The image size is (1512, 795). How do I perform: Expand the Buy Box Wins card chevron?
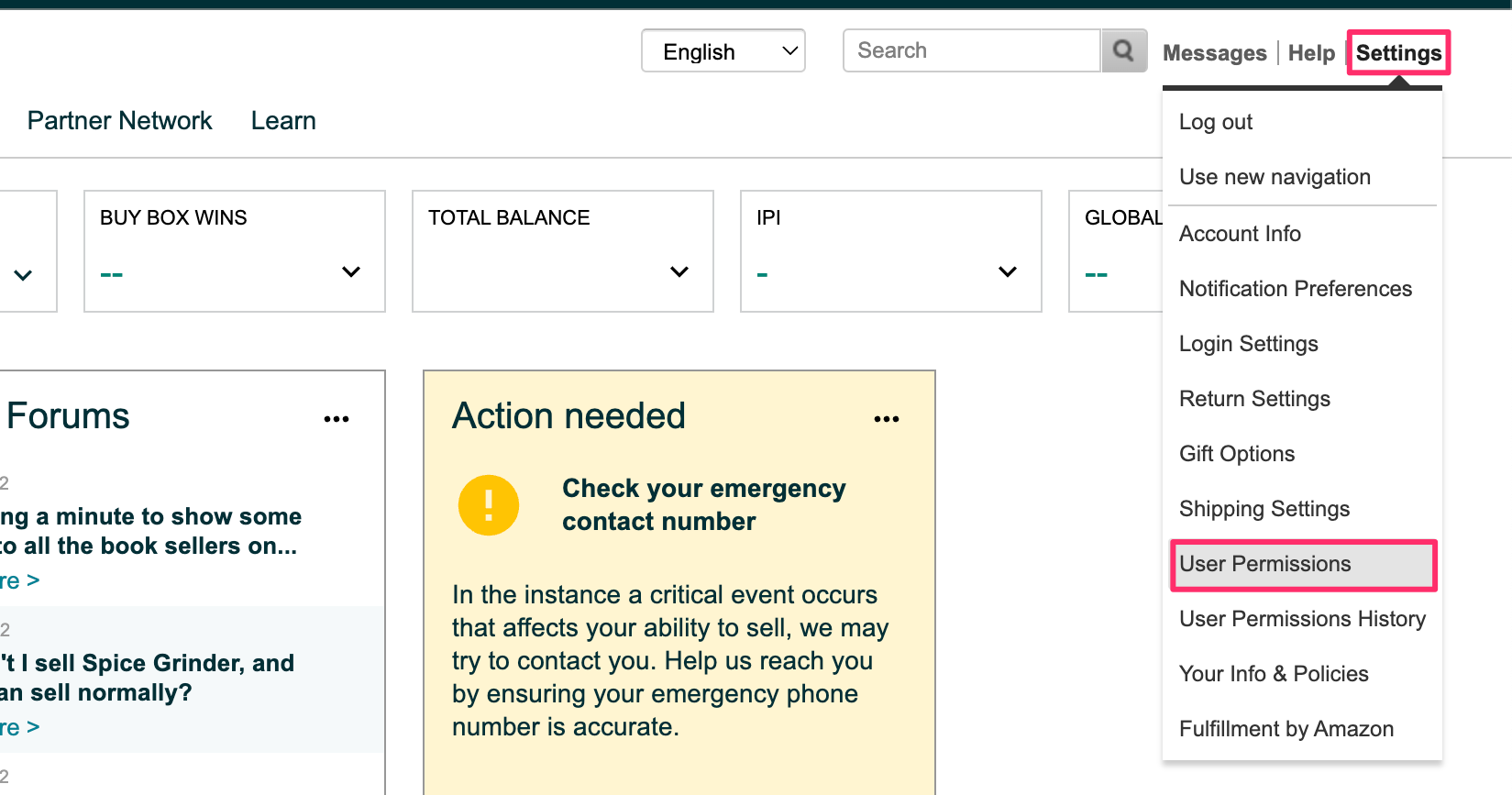coord(350,271)
